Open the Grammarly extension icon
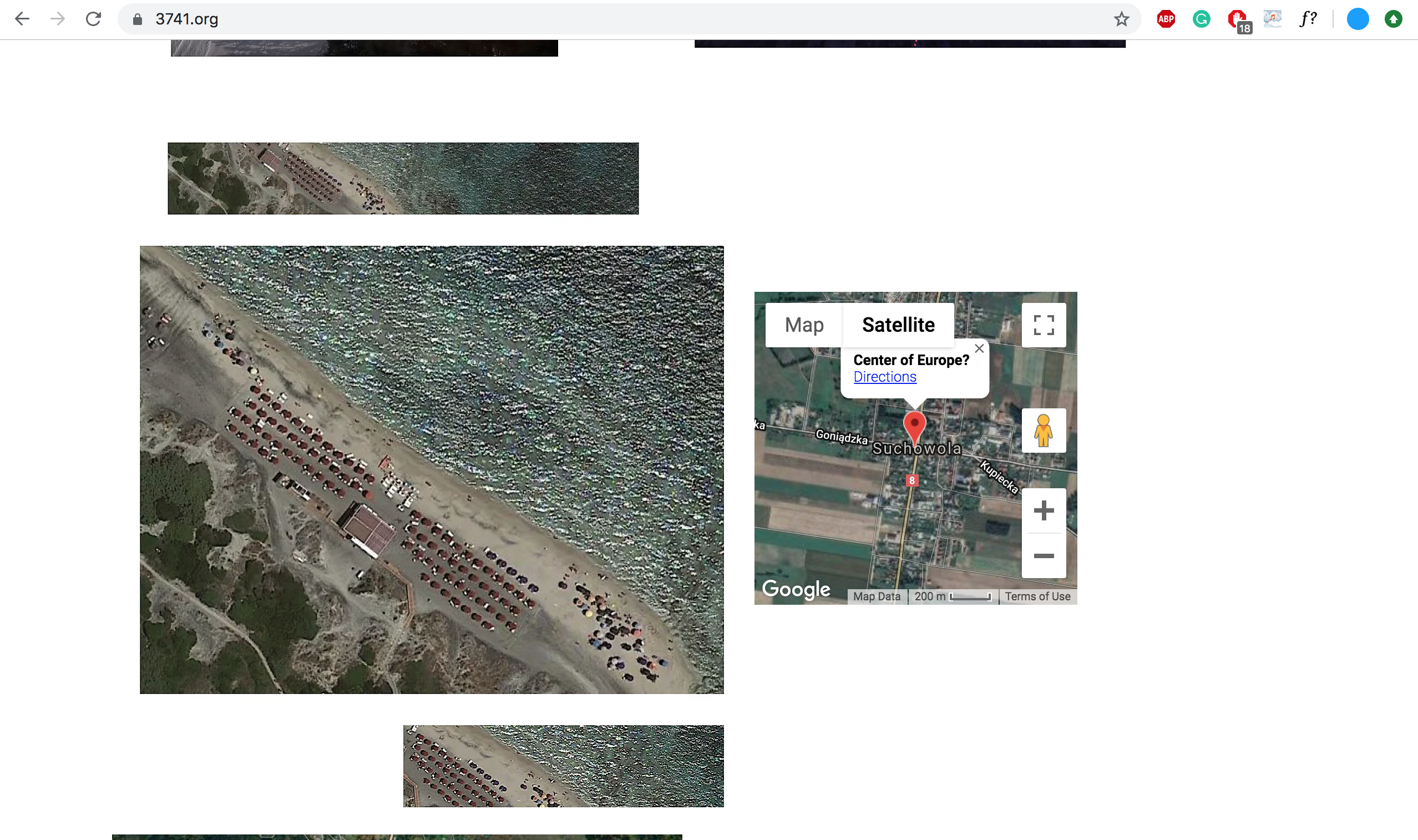Image resolution: width=1418 pixels, height=840 pixels. tap(1201, 19)
